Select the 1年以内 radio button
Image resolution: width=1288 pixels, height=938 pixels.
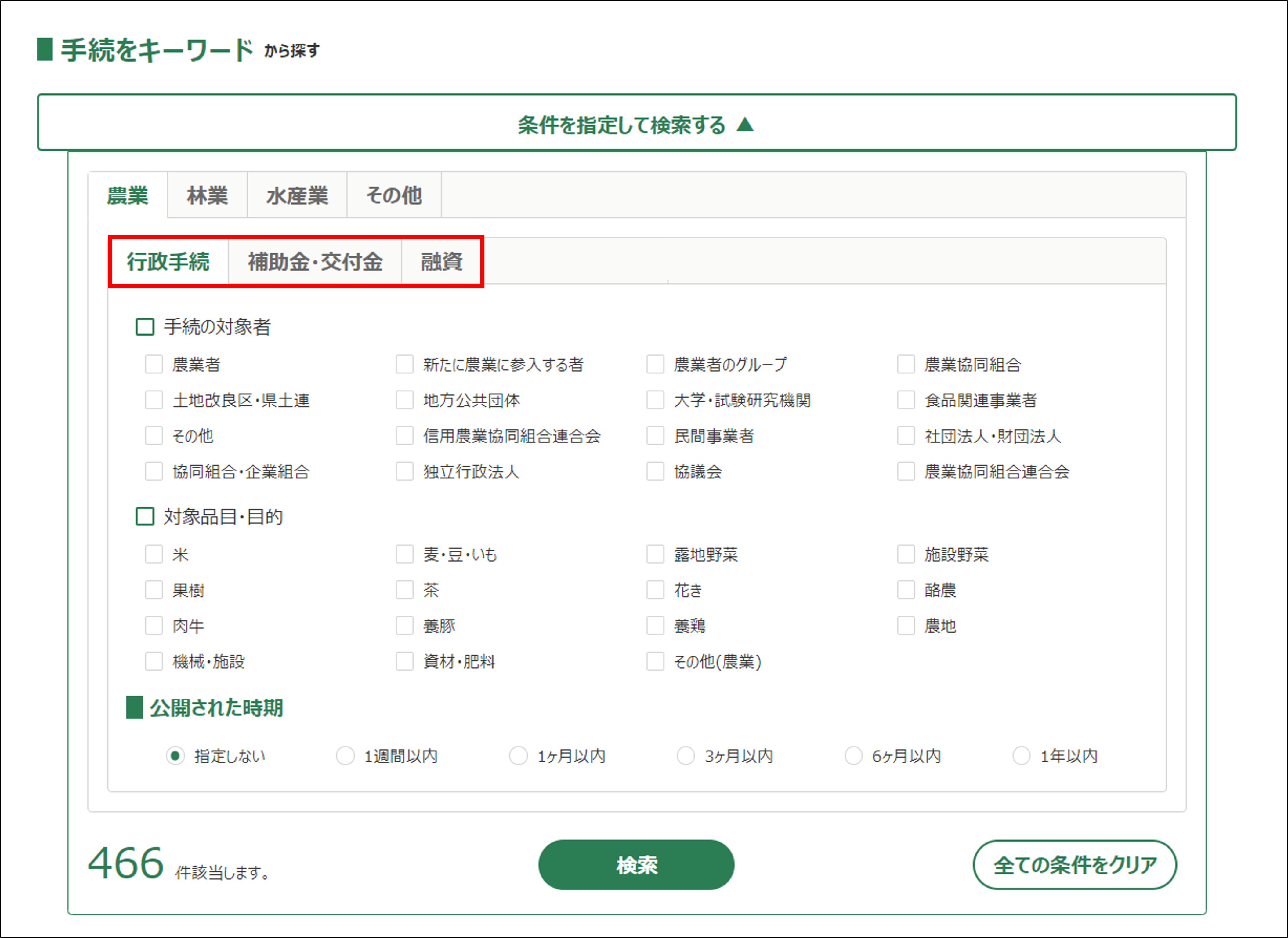click(1021, 756)
